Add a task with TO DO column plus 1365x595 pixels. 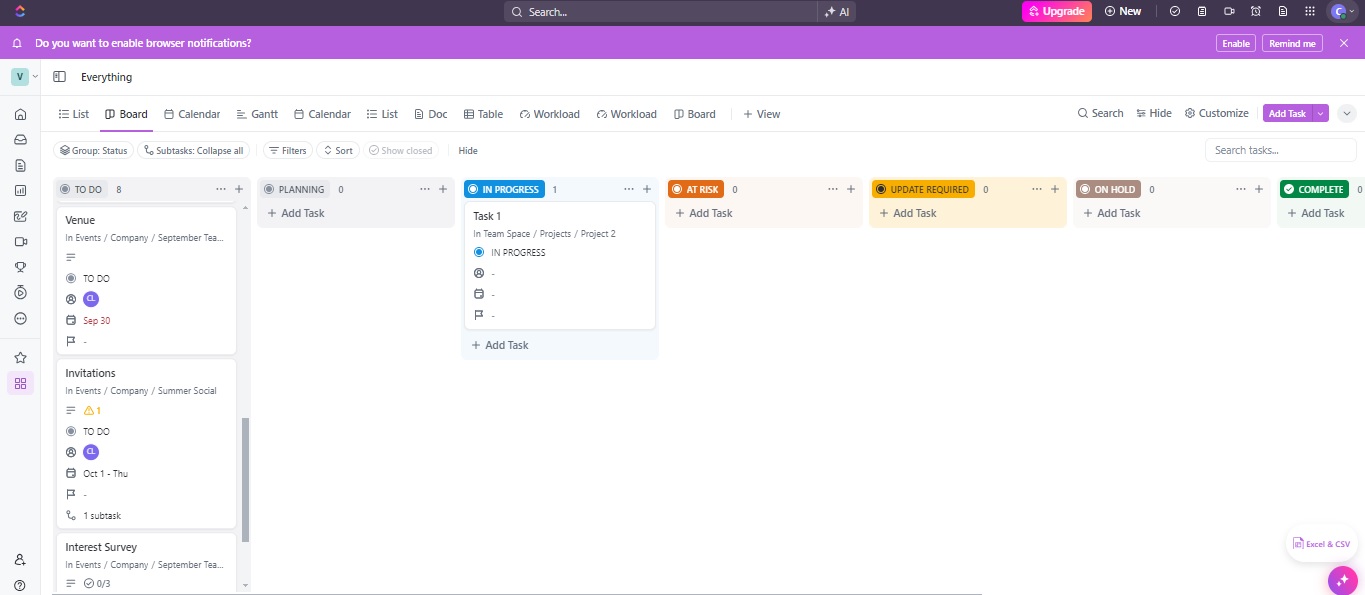point(239,189)
